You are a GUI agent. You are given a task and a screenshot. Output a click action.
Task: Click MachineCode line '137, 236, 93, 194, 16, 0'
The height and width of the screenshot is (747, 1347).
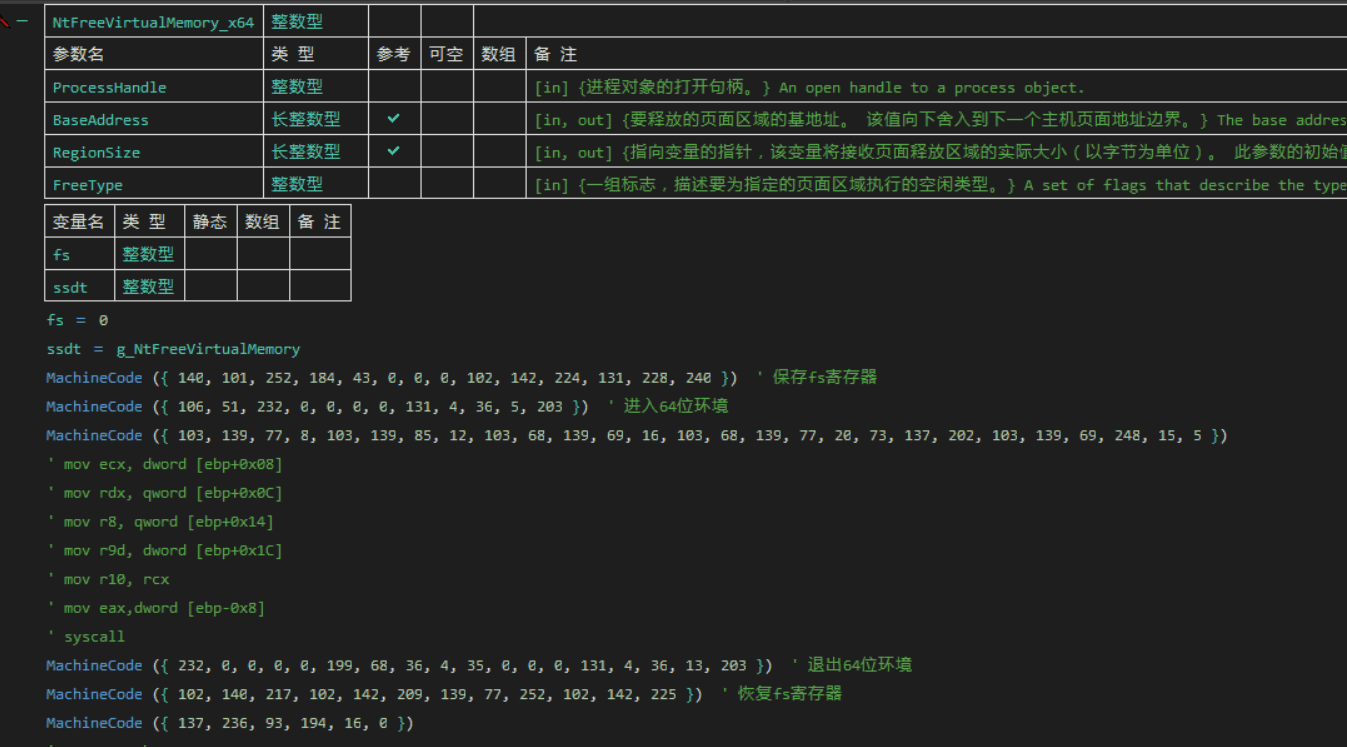229,723
